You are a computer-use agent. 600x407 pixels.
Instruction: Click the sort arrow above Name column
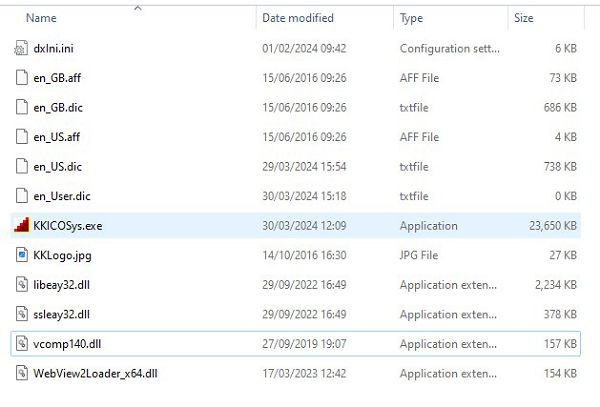(x=138, y=8)
